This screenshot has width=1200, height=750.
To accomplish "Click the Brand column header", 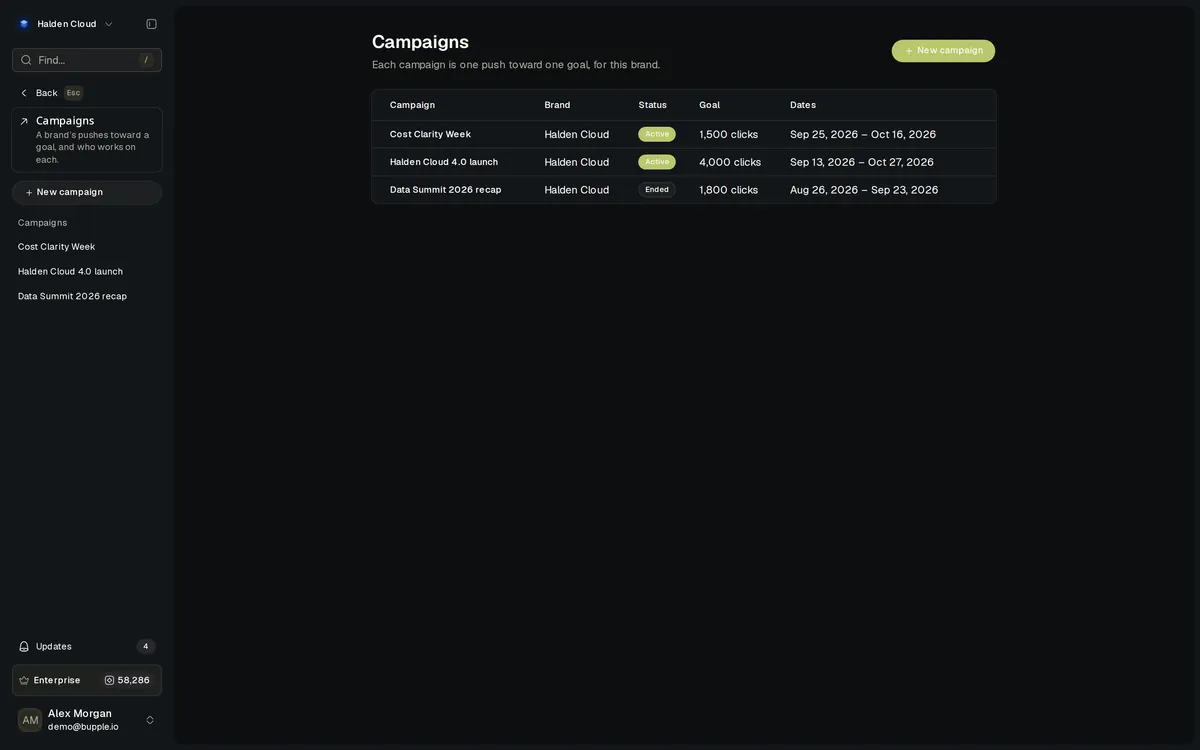I will [557, 105].
